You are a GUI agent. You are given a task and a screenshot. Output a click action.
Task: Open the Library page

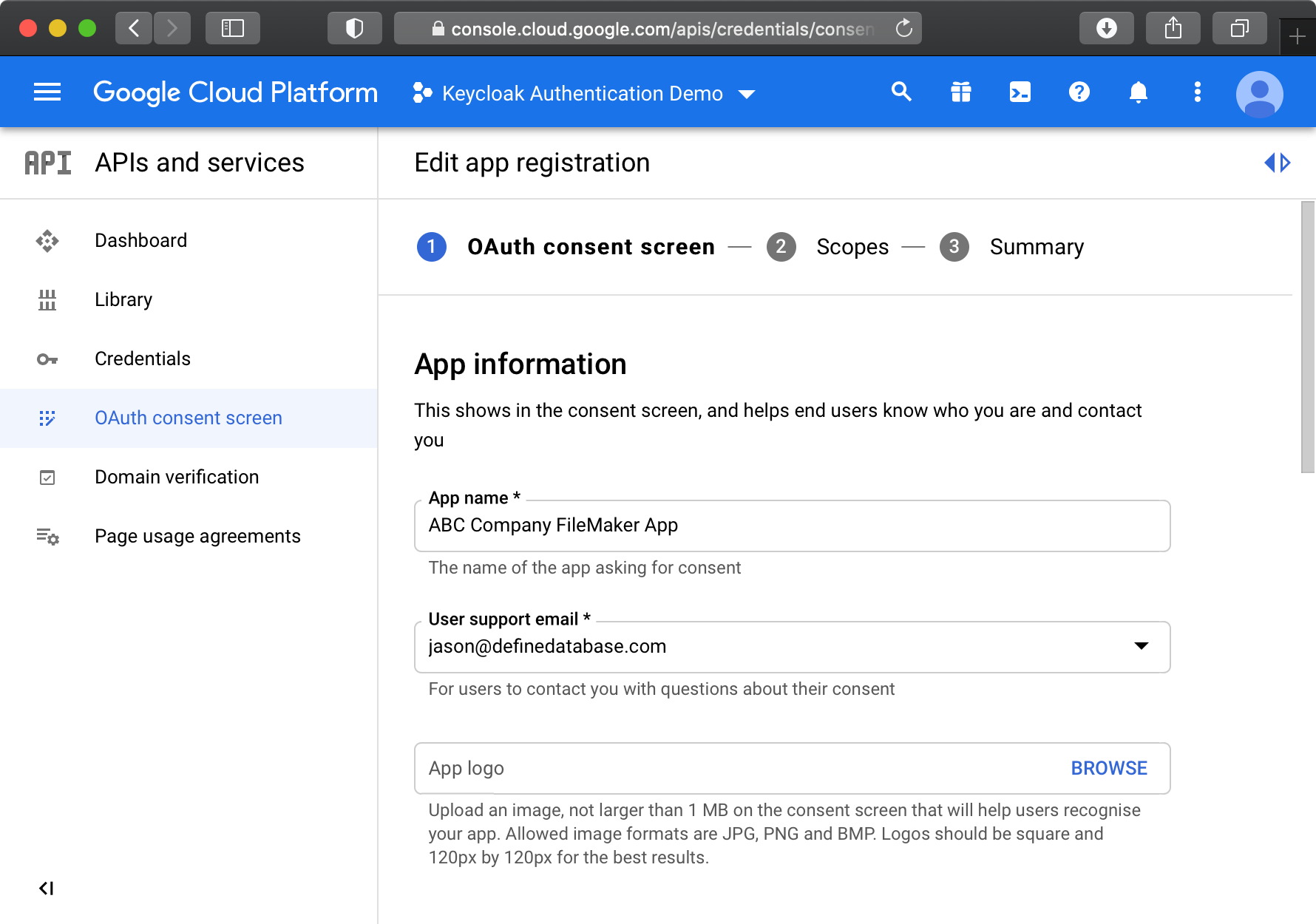pos(123,299)
